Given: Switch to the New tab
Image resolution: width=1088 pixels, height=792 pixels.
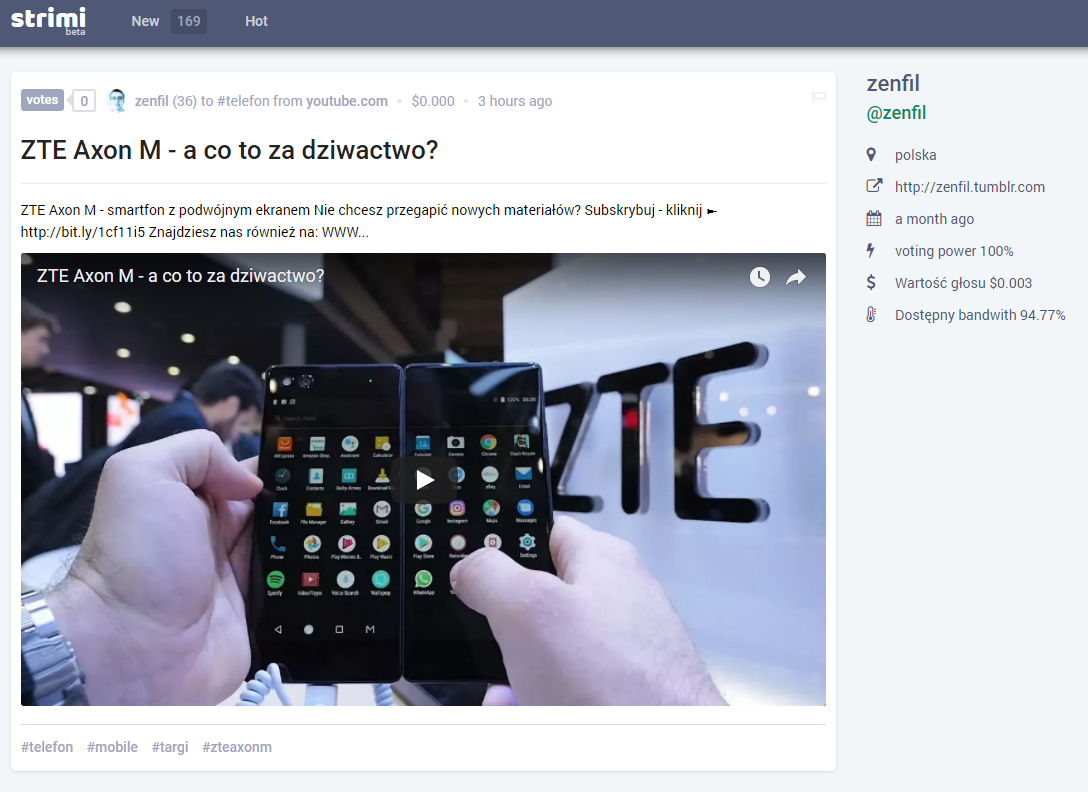Looking at the screenshot, I should 145,22.
